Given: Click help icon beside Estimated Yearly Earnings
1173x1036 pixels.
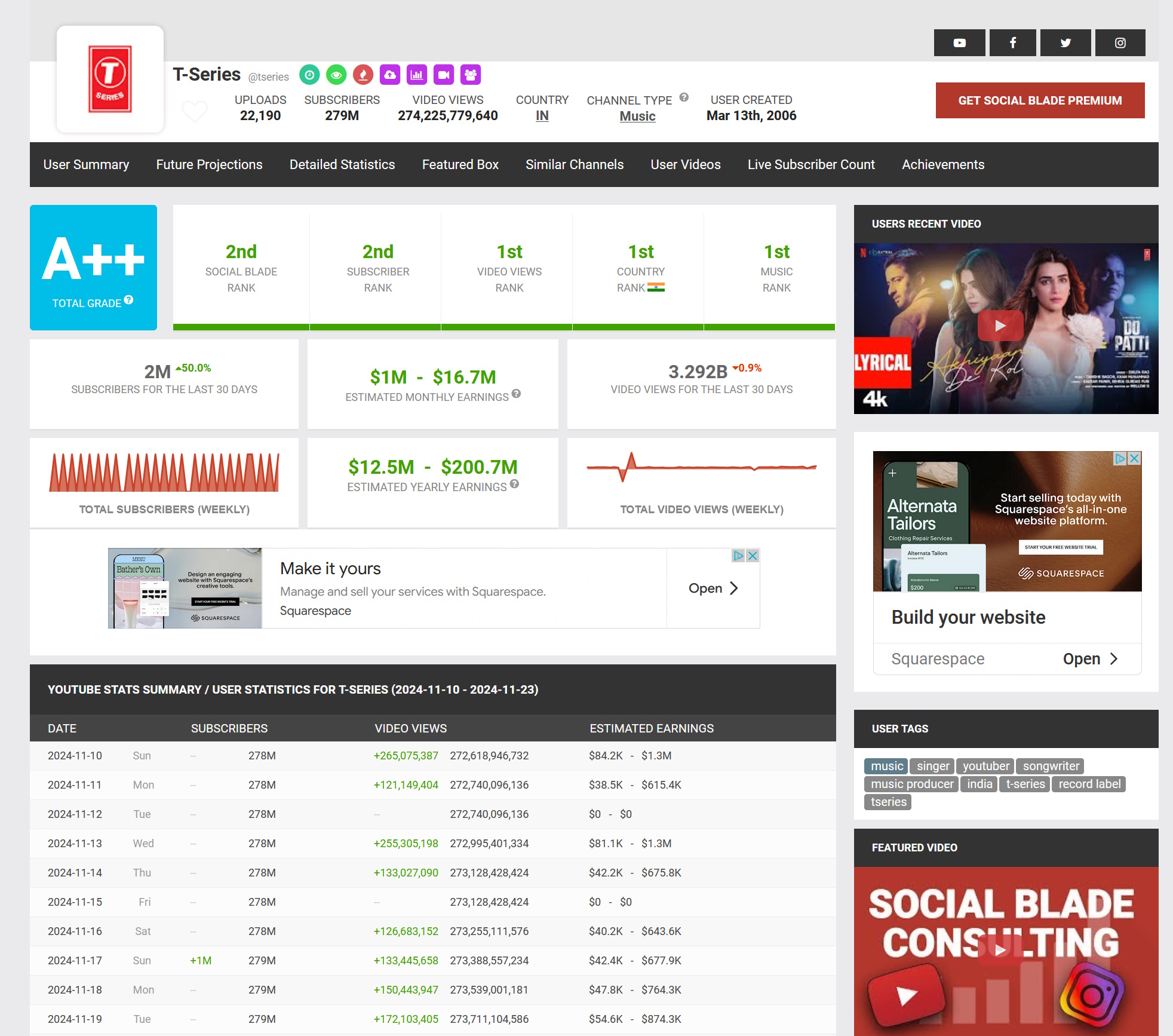Looking at the screenshot, I should click(514, 484).
